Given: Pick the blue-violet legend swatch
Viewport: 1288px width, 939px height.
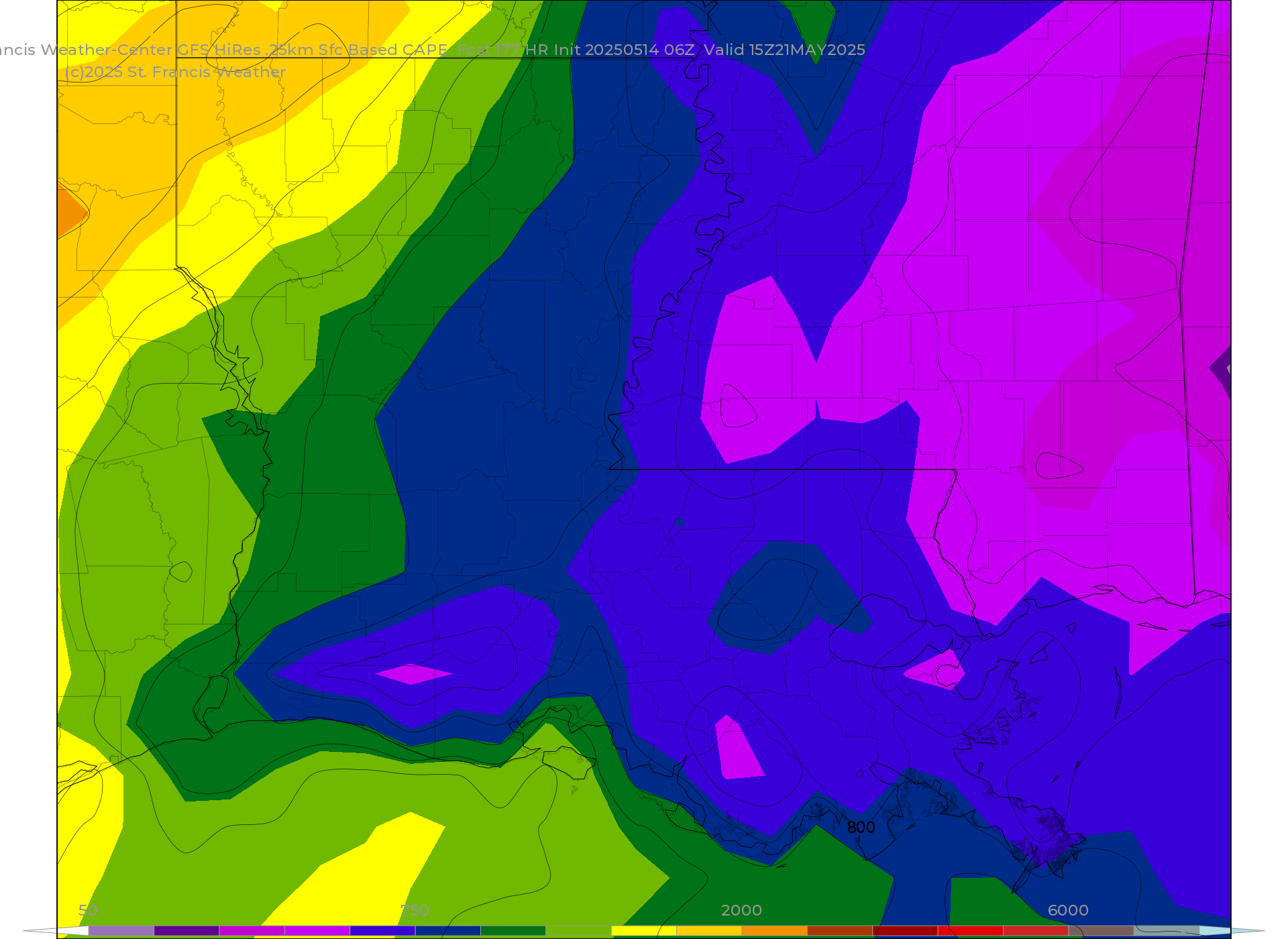Looking at the screenshot, I should [x=382, y=931].
